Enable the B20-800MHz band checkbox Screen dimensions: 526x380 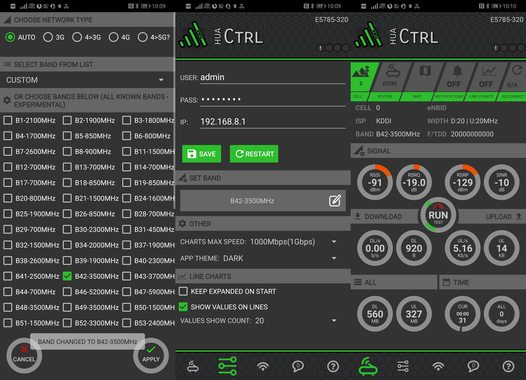point(8,198)
